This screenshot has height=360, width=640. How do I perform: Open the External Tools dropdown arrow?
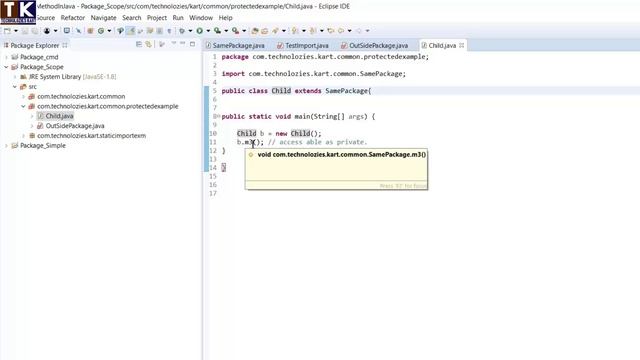(x=244, y=31)
